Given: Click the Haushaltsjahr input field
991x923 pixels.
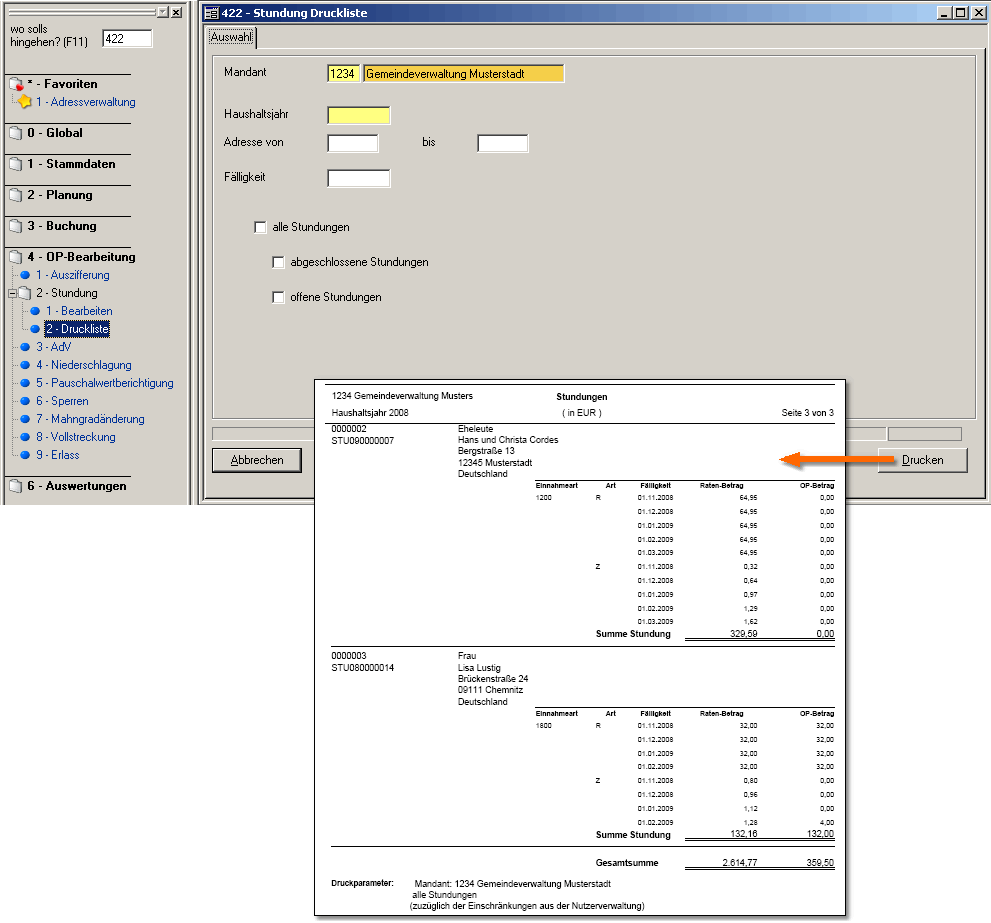Looking at the screenshot, I should (358, 115).
